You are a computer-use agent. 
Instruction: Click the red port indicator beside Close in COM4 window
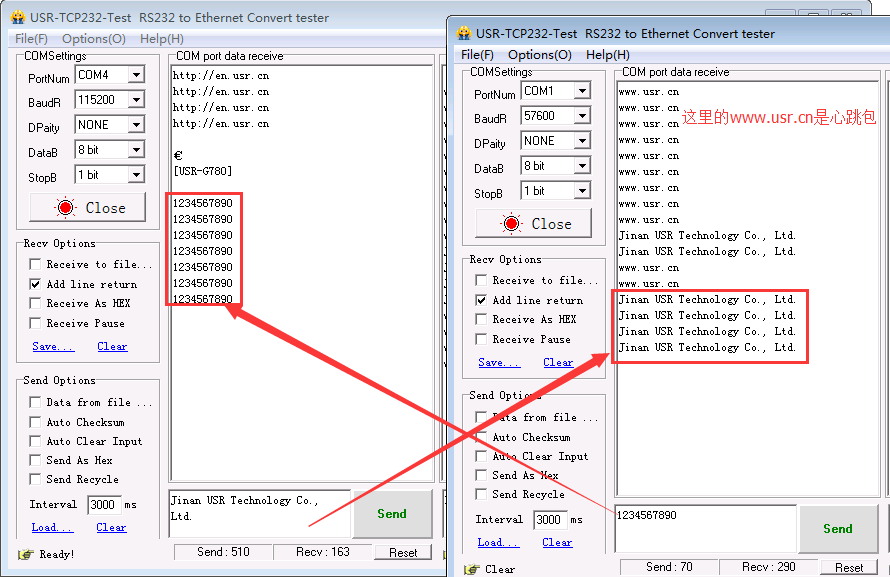pos(67,208)
